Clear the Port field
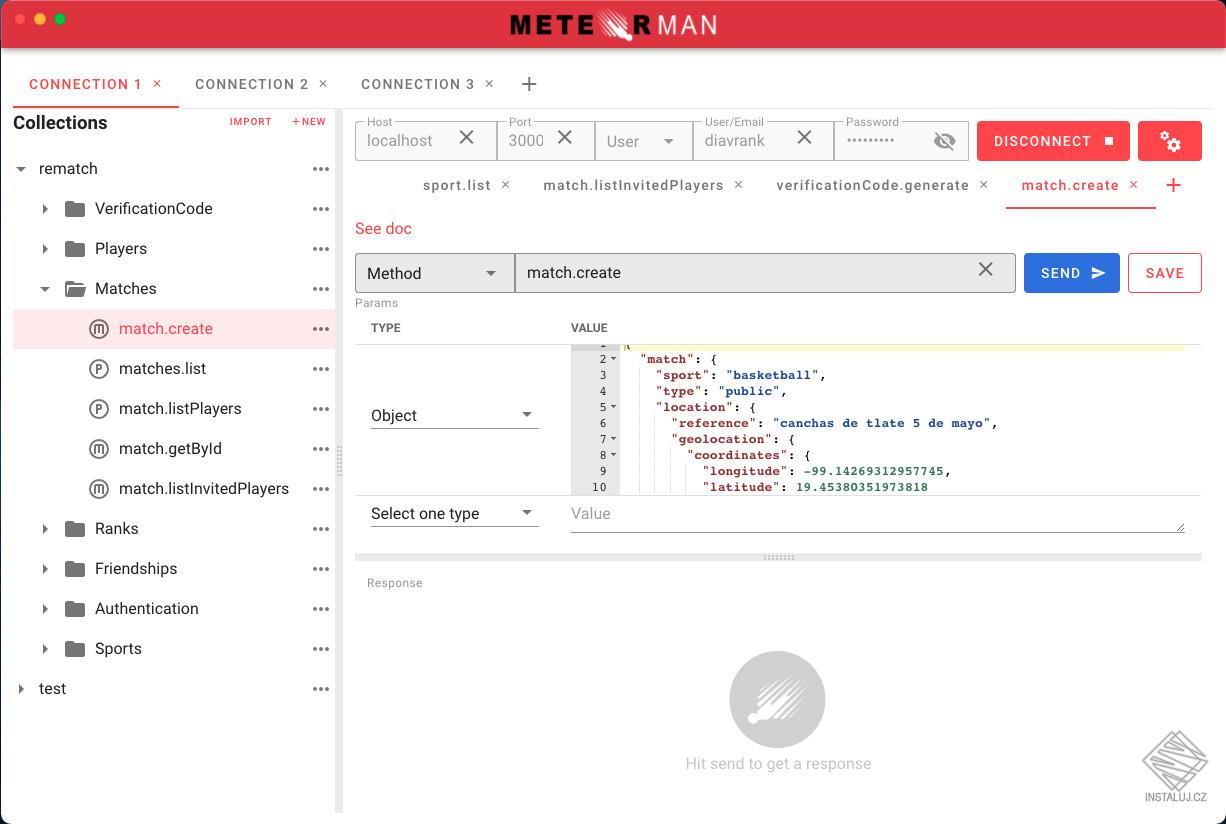This screenshot has width=1226, height=824. click(565, 138)
